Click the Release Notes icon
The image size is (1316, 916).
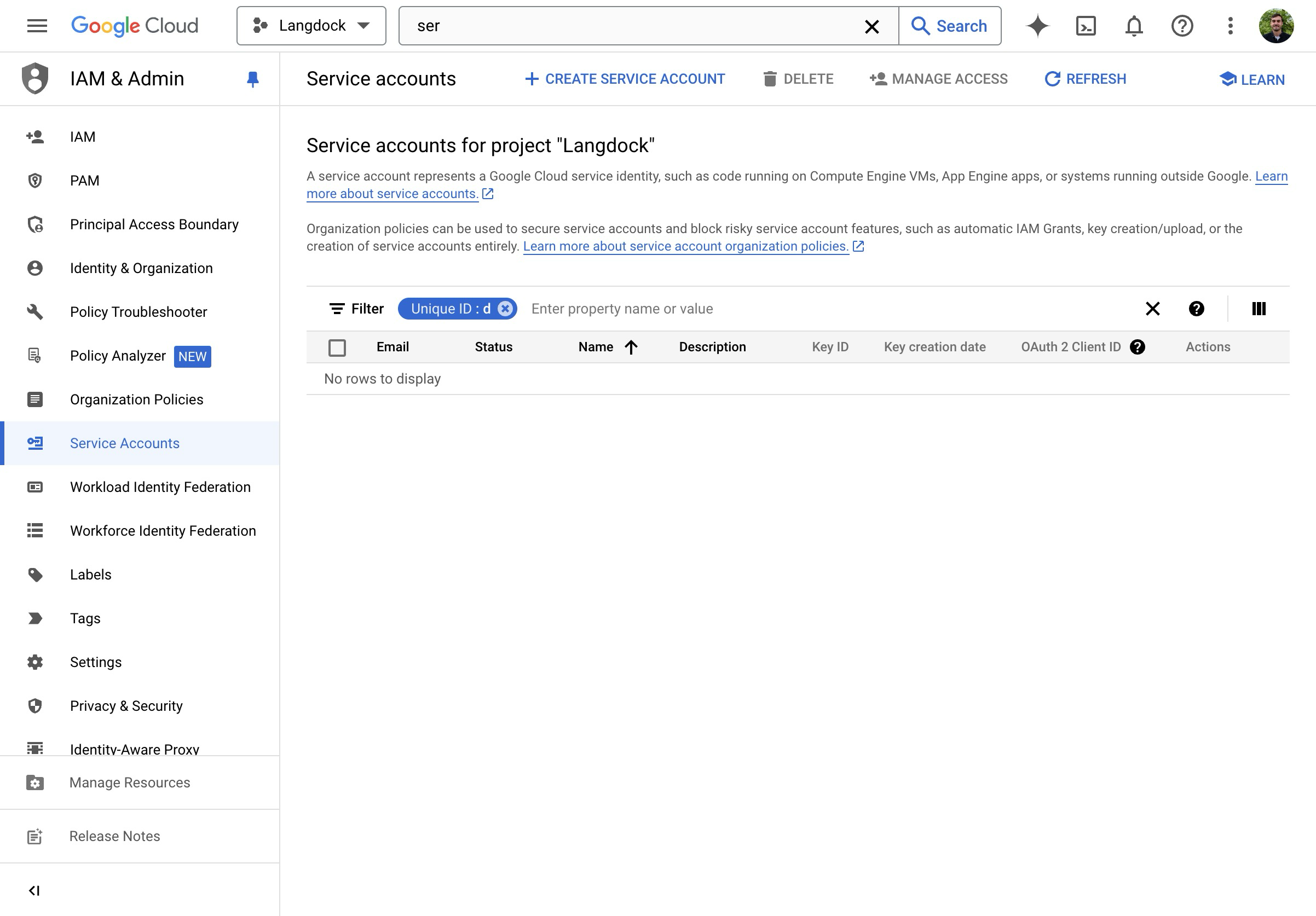35,836
